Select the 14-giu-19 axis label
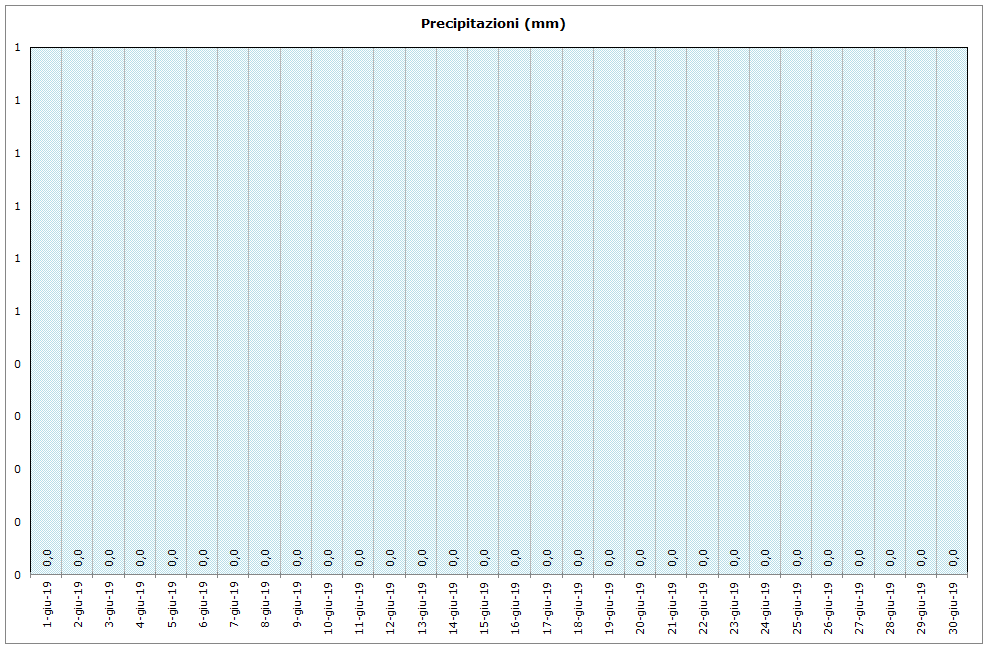Image resolution: width=986 pixels, height=647 pixels. click(453, 607)
